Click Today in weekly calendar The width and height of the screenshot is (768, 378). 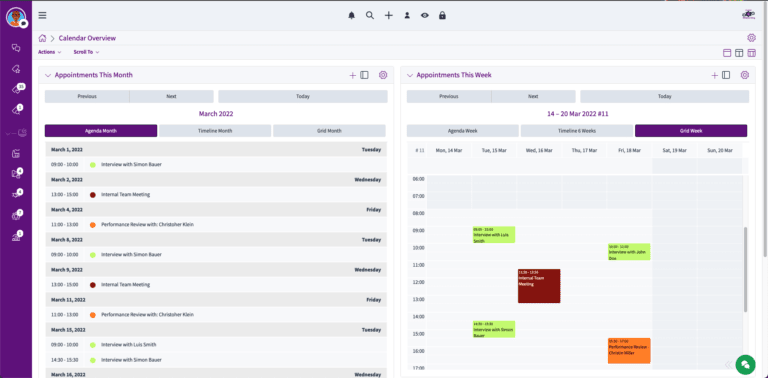click(x=665, y=96)
